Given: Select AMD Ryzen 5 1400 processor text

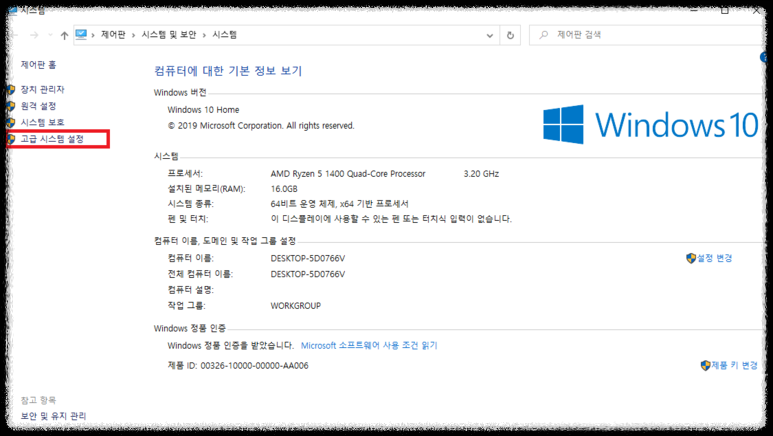Looking at the screenshot, I should tap(348, 174).
